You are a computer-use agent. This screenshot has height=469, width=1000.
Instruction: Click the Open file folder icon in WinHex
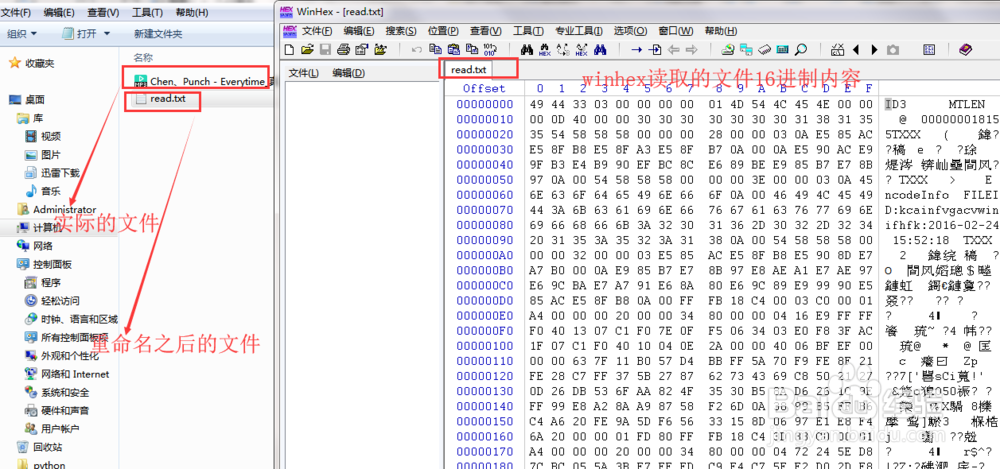[x=307, y=49]
